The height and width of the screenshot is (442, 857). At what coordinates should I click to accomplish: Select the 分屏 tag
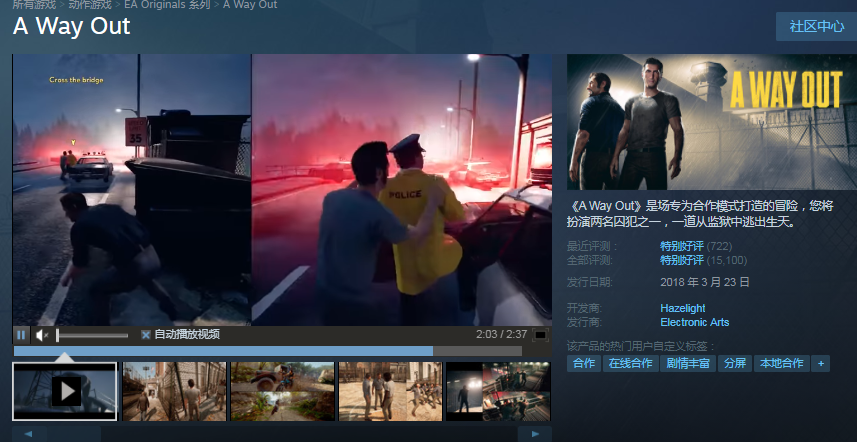[735, 363]
